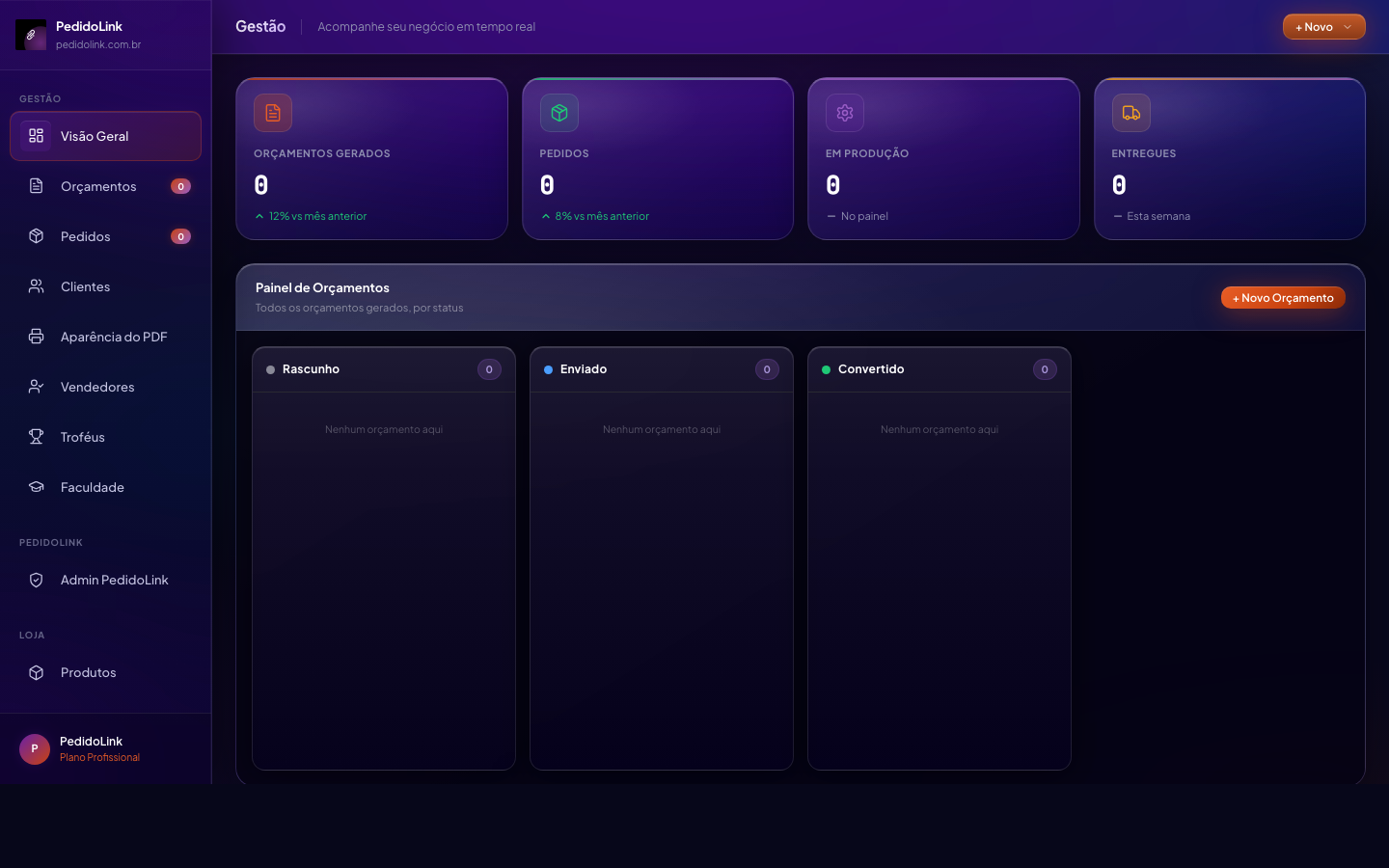Viewport: 1389px width, 868px height.
Task: Click the Clientes people icon in sidebar
Action: coord(36,286)
